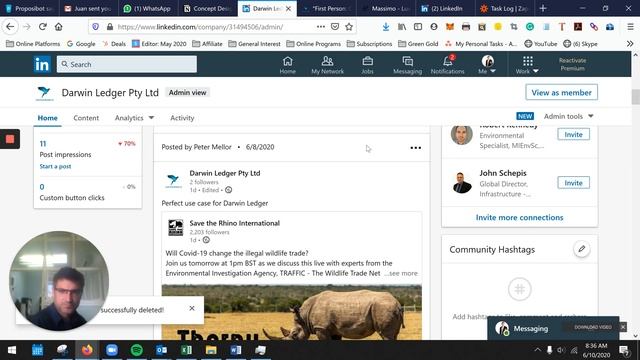Close the Darwin Ledger browser tab
This screenshot has width=640, height=360.
pyautogui.click(x=289, y=9)
